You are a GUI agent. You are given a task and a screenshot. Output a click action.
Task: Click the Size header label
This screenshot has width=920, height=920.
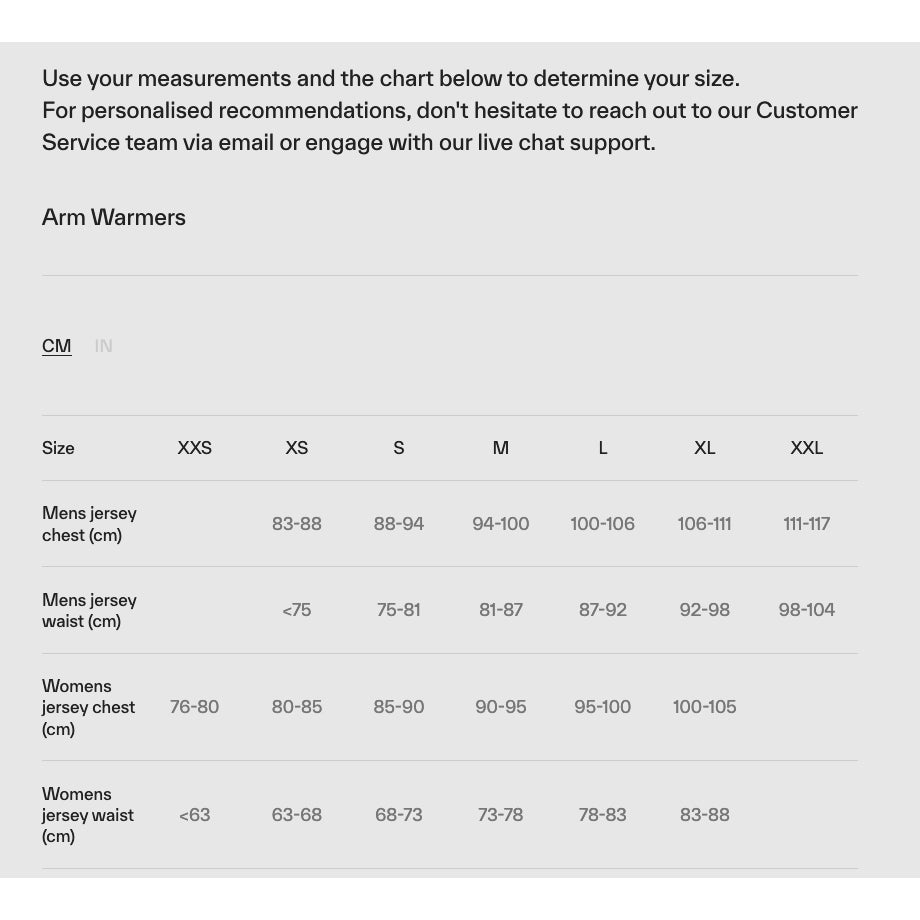pyautogui.click(x=58, y=448)
